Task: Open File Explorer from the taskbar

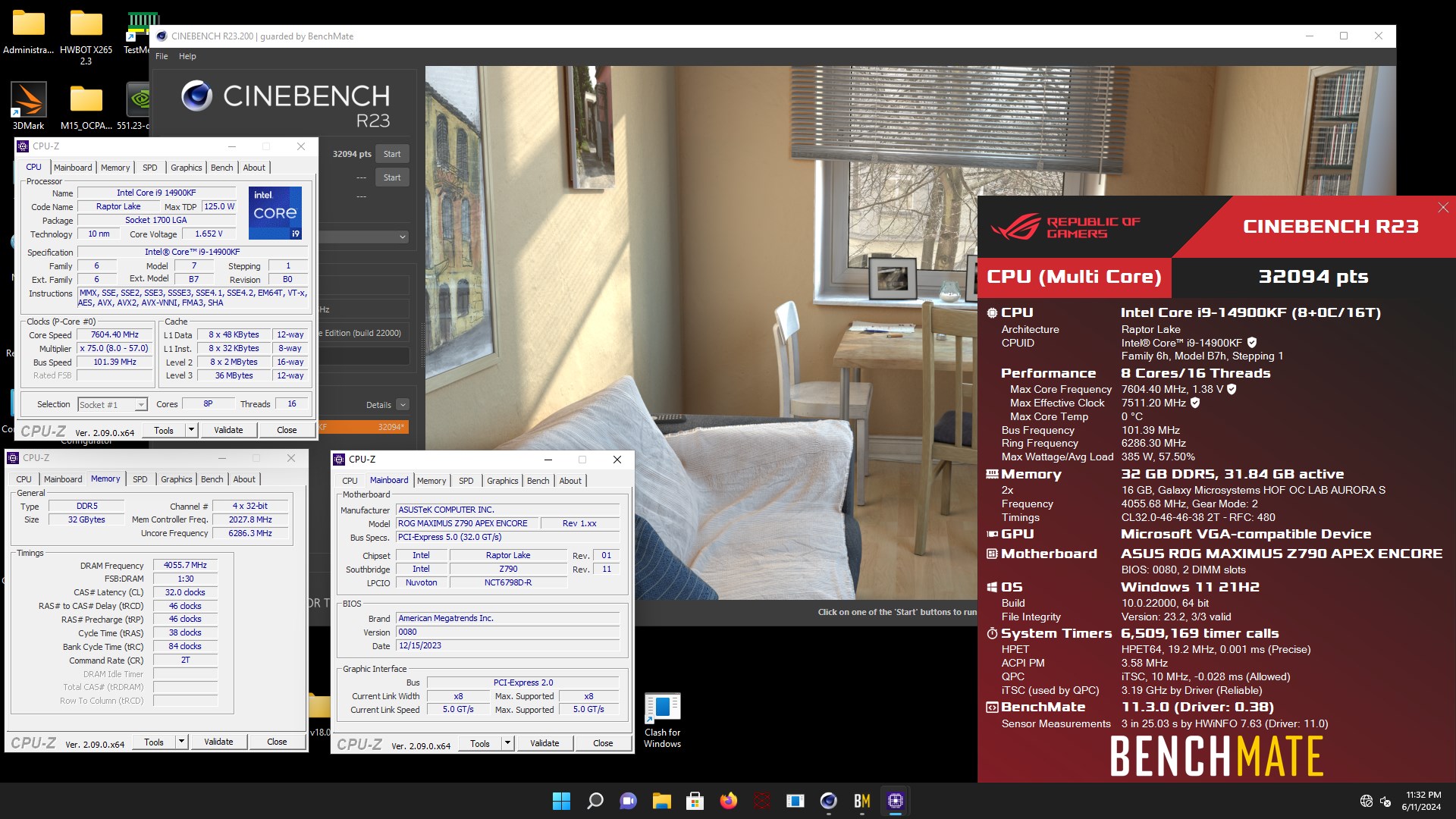Action: click(662, 801)
